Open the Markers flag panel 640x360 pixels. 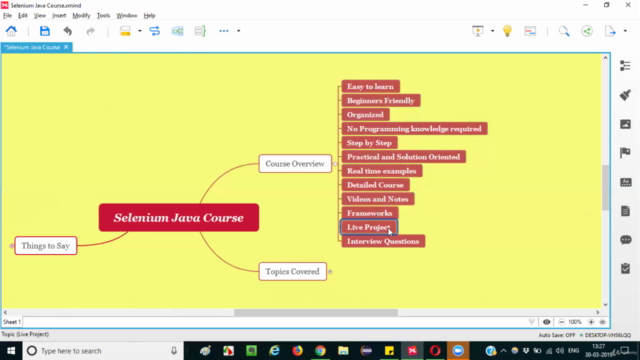click(625, 153)
